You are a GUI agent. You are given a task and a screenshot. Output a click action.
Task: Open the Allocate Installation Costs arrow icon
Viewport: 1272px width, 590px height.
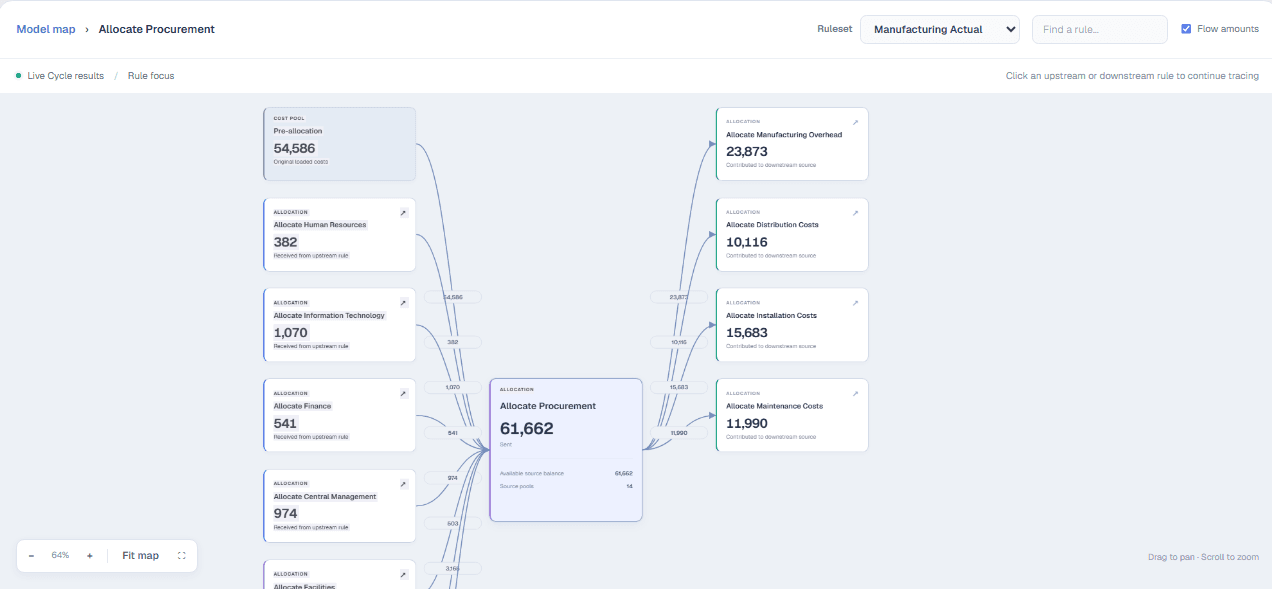(x=856, y=303)
